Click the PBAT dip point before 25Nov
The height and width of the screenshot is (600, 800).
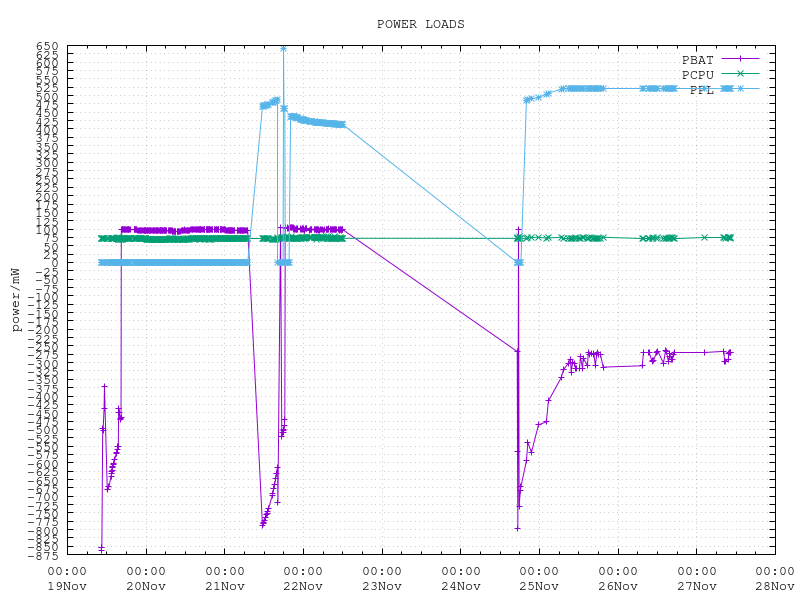[517, 528]
